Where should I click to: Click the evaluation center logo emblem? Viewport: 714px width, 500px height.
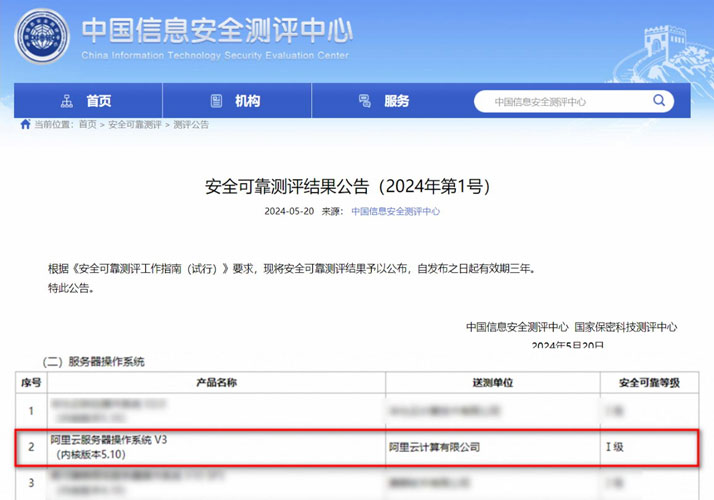click(x=42, y=36)
